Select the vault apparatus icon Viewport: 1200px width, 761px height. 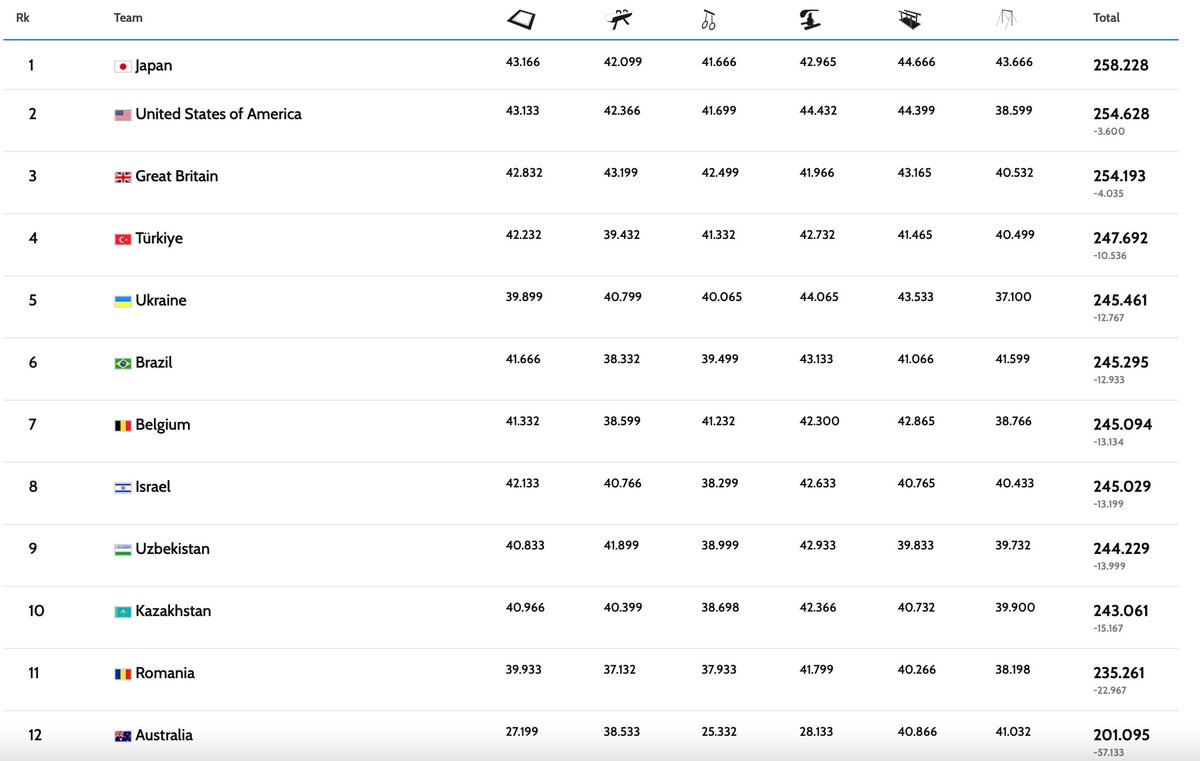tap(808, 18)
